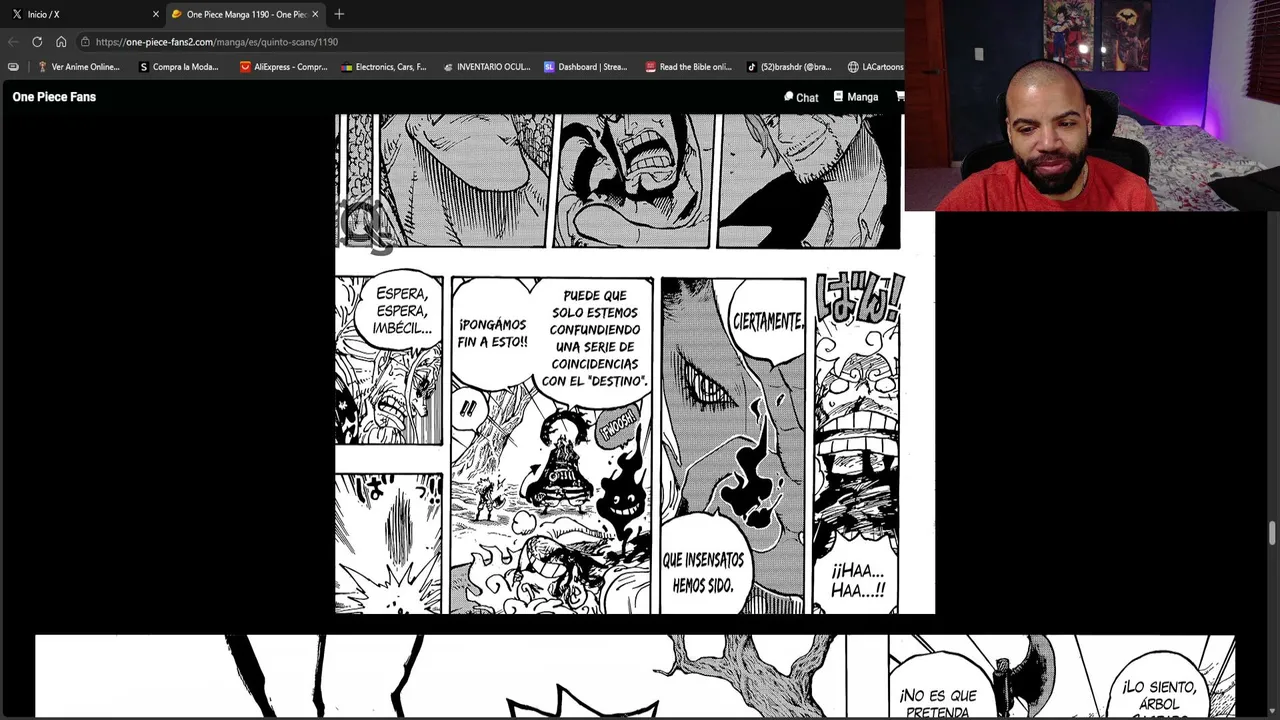Click the "¡Pongámos fin a esto!!" speech bubble
The width and height of the screenshot is (1280, 720).
coord(492,333)
